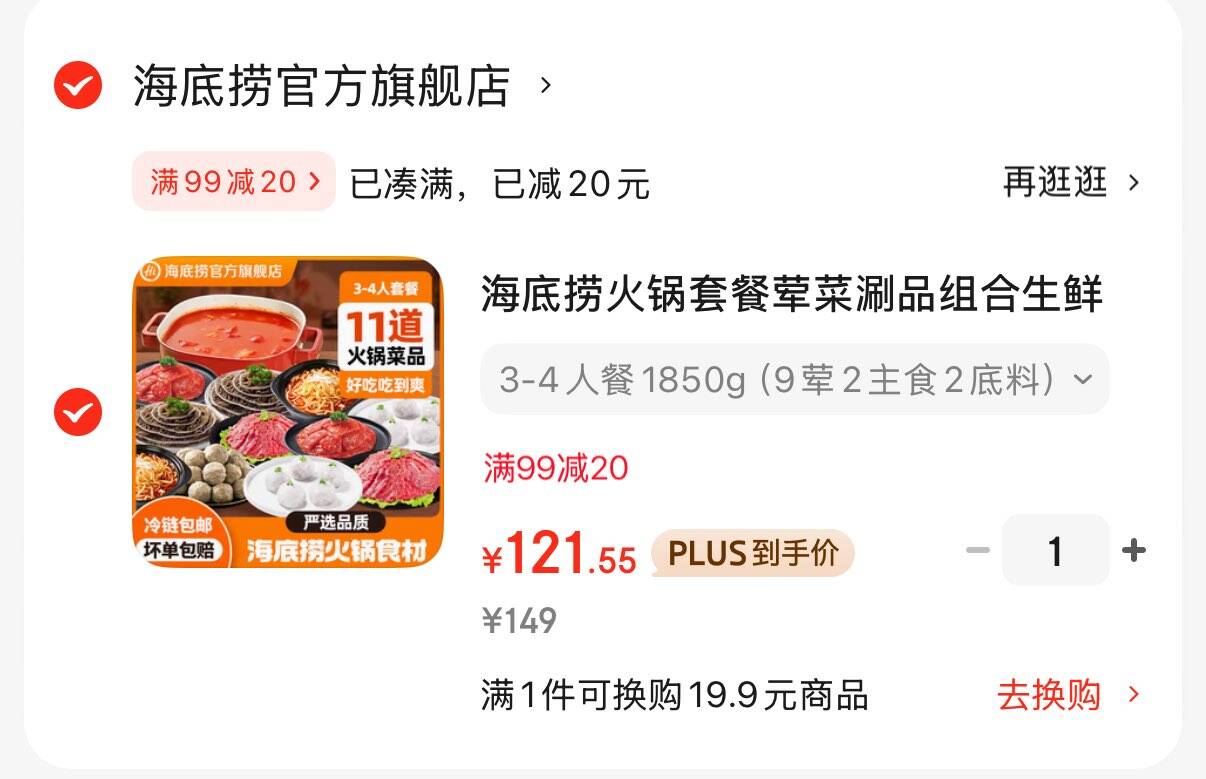Tap the arrow beside the store name
Viewport: 1206px width, 779px height.
coord(545,85)
